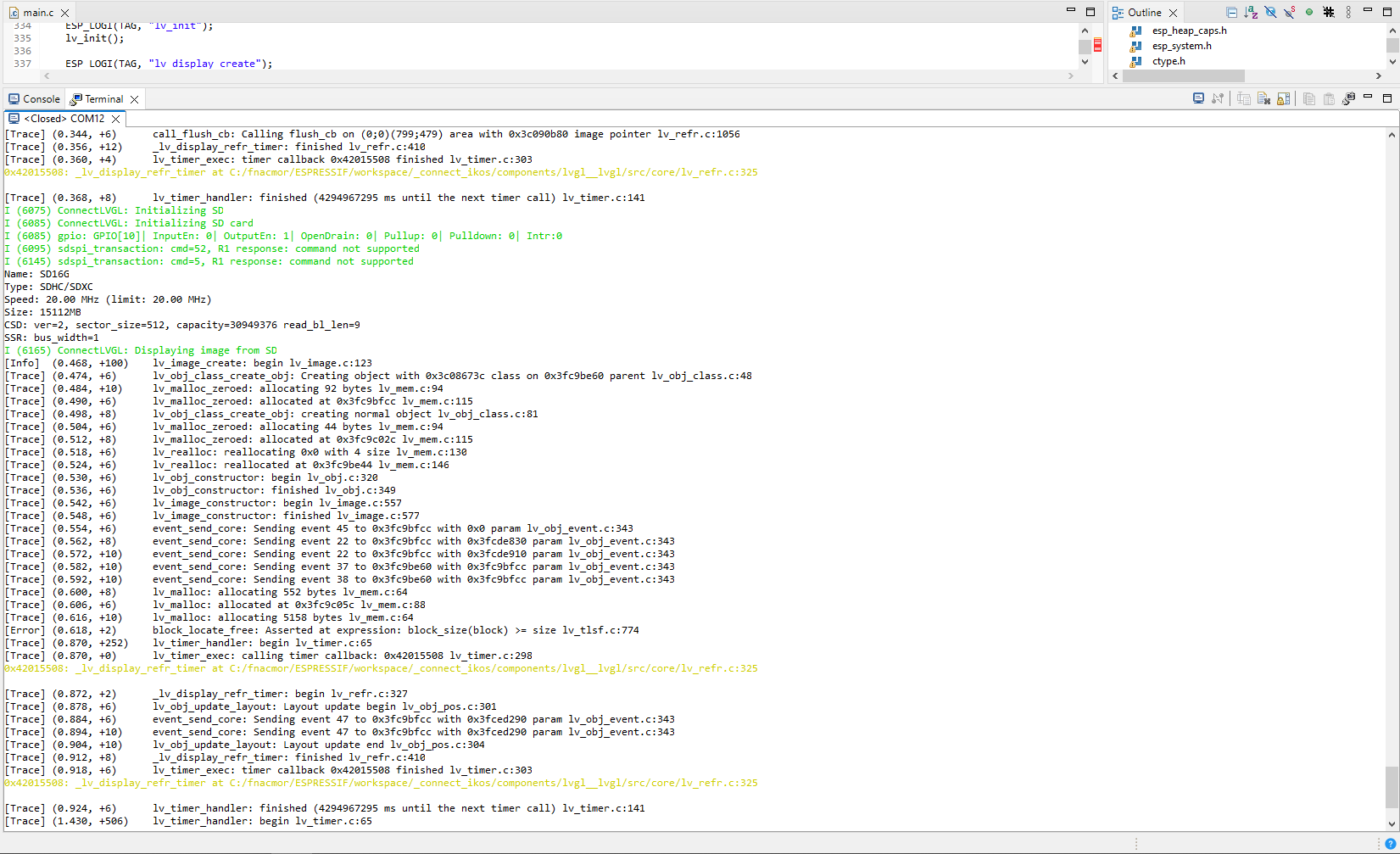Minimize the Outline view
The image size is (1400, 854).
pos(1368,10)
